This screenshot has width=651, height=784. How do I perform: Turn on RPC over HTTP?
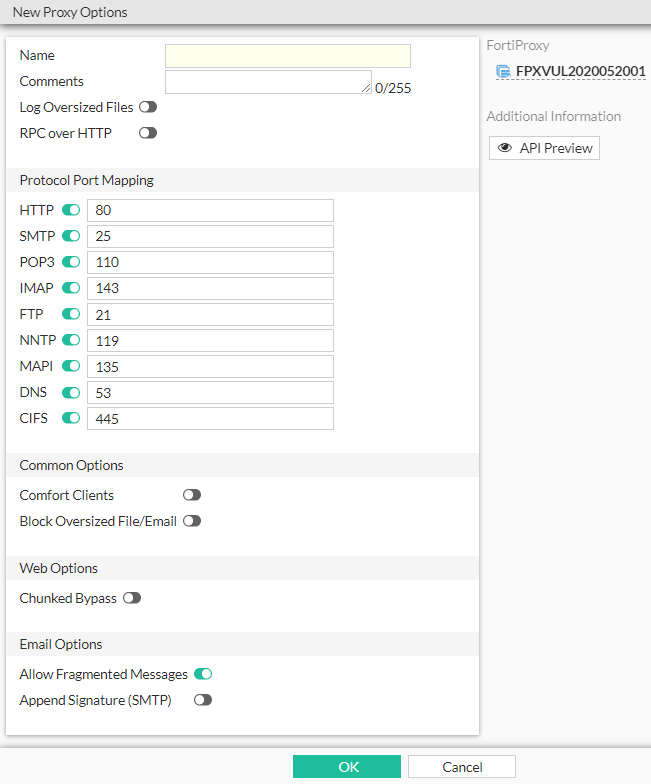tap(148, 133)
